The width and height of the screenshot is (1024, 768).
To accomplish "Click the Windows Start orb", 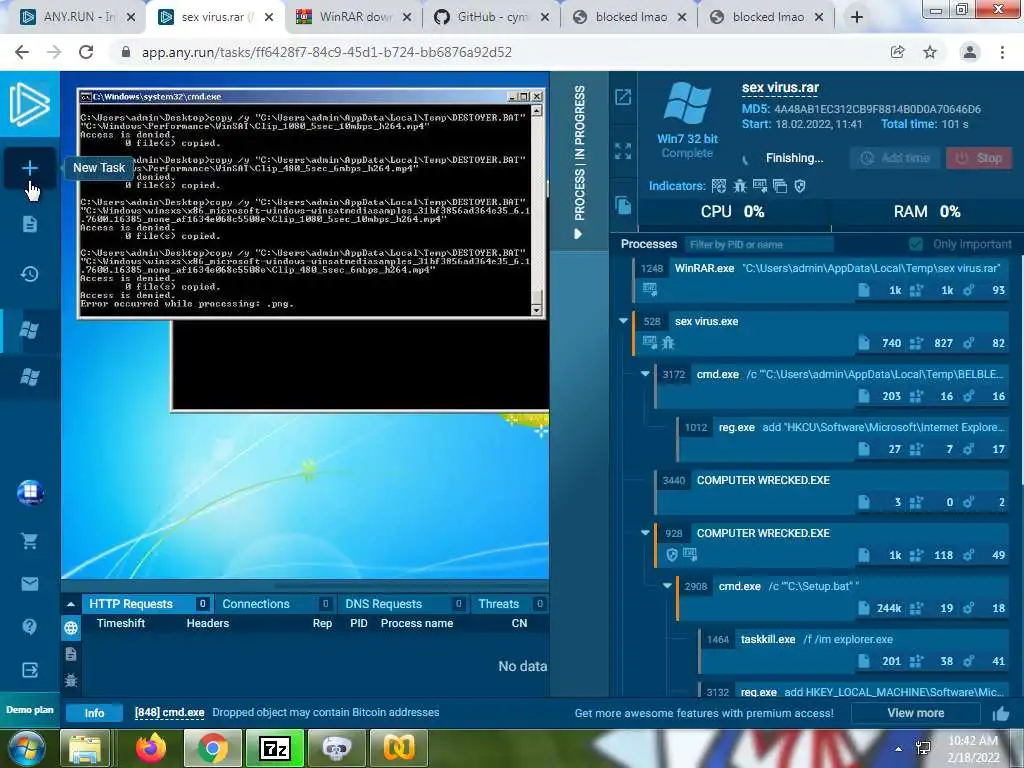I will 27,749.
